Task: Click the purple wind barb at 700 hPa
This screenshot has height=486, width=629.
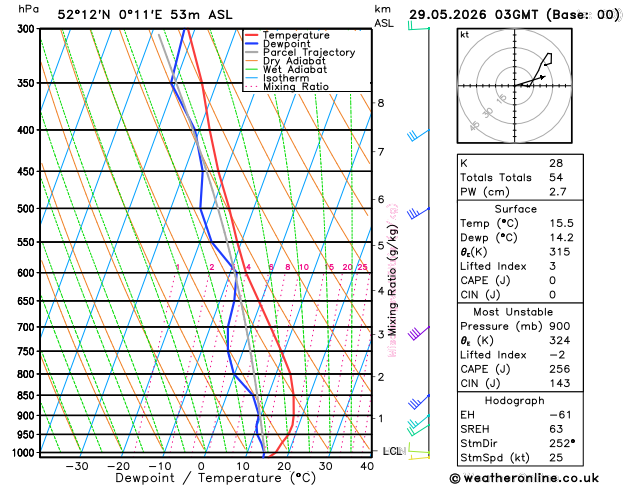Action: pos(419,333)
